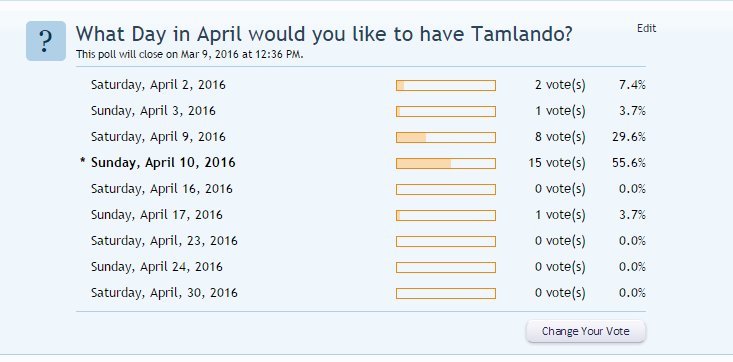Click the 8 vote(s) count
This screenshot has width=733, height=362.
pyautogui.click(x=560, y=137)
